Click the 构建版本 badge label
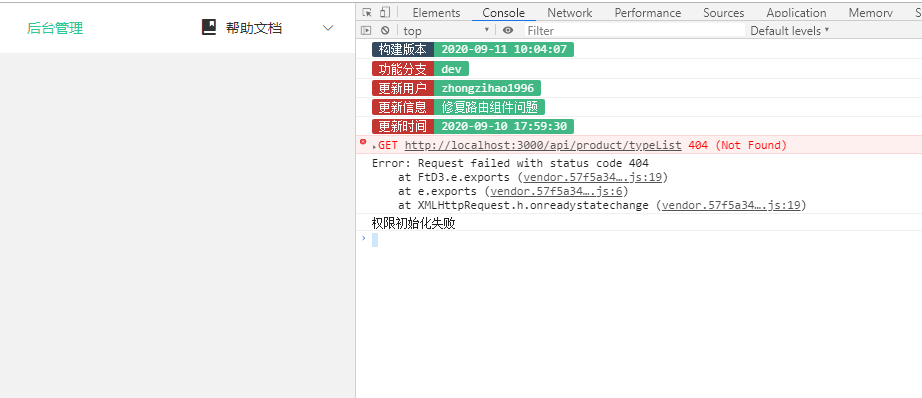The image size is (922, 398). tap(403, 50)
